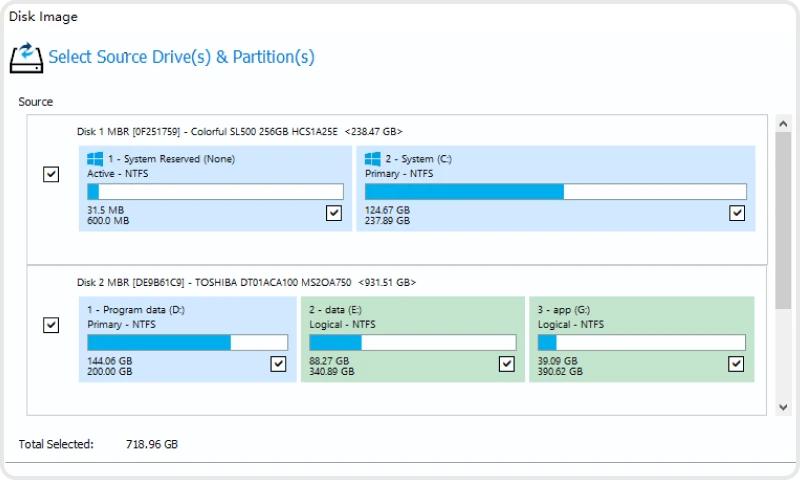The image size is (800, 480).
Task: Click the '1 - System Reserved (None)' label
Action: [171, 159]
